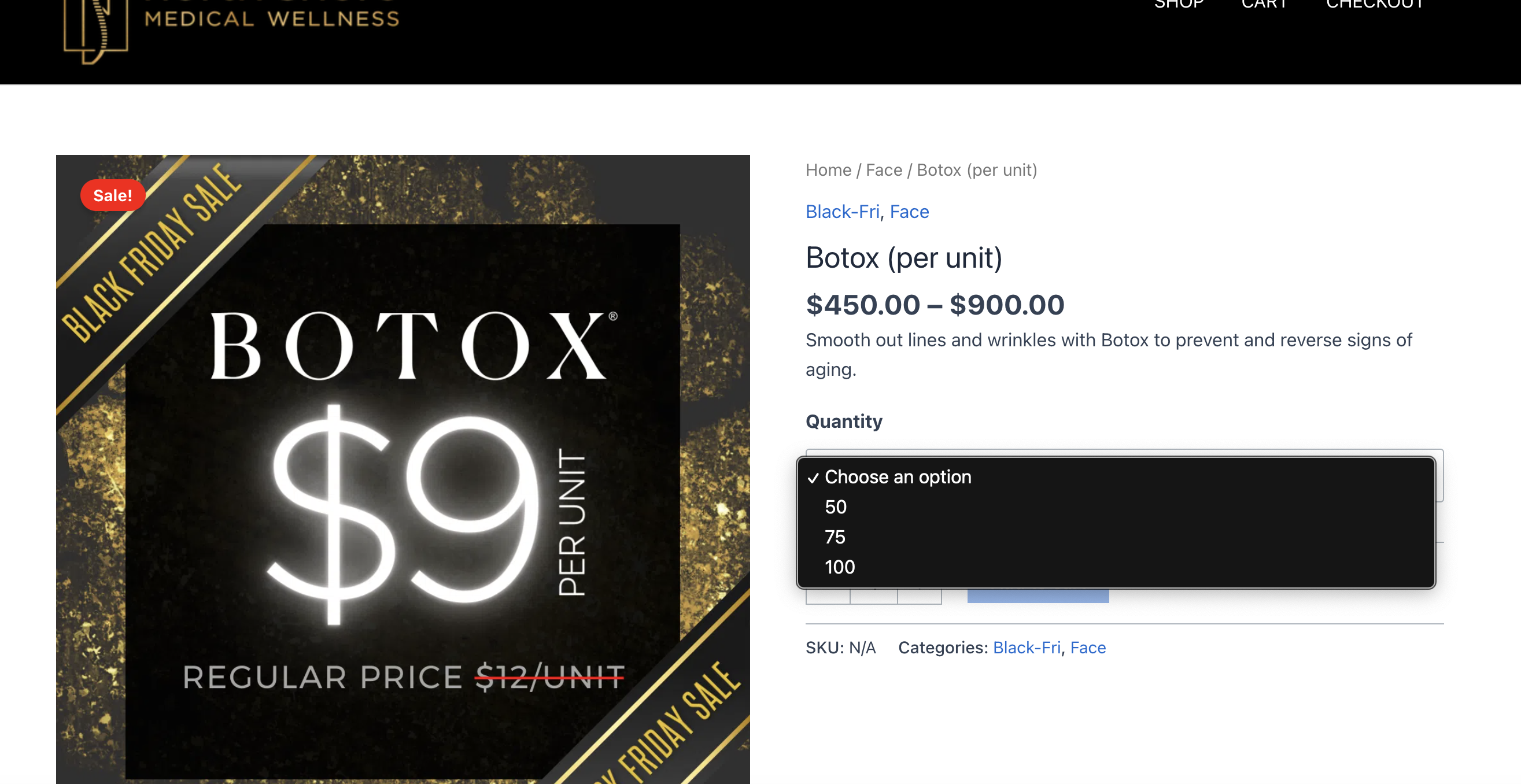Image resolution: width=1521 pixels, height=784 pixels.
Task: Open the SHOP navigation item
Action: pos(1179,5)
